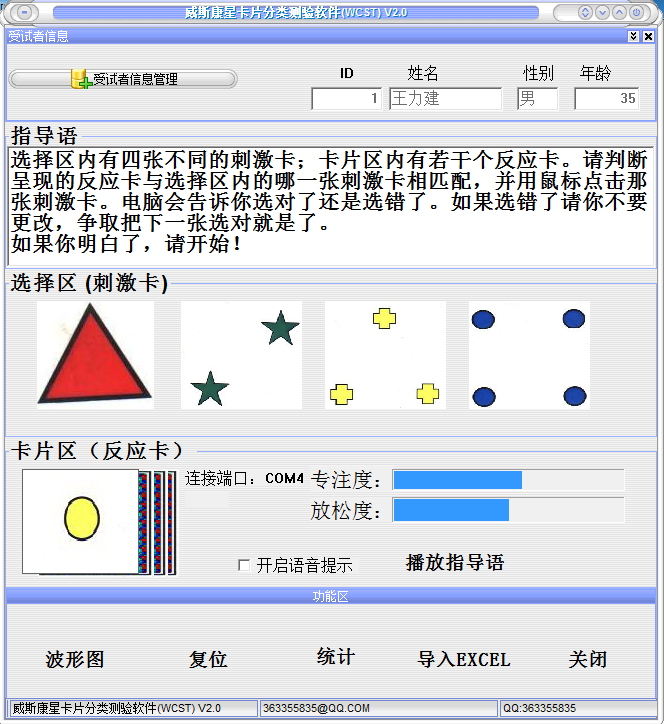Select the two green stars card
The height and width of the screenshot is (724, 664).
[241, 355]
